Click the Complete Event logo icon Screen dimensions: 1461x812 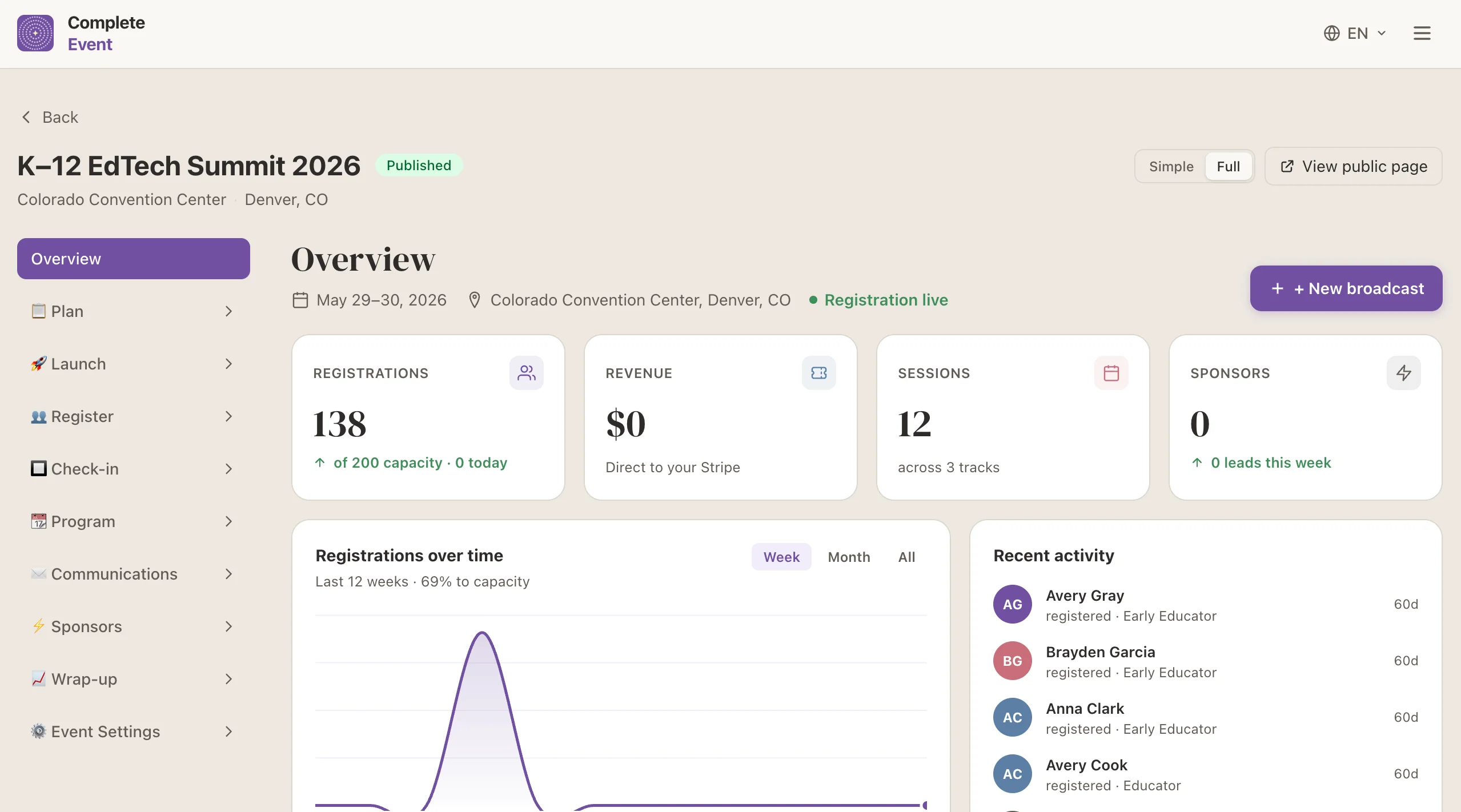click(35, 33)
